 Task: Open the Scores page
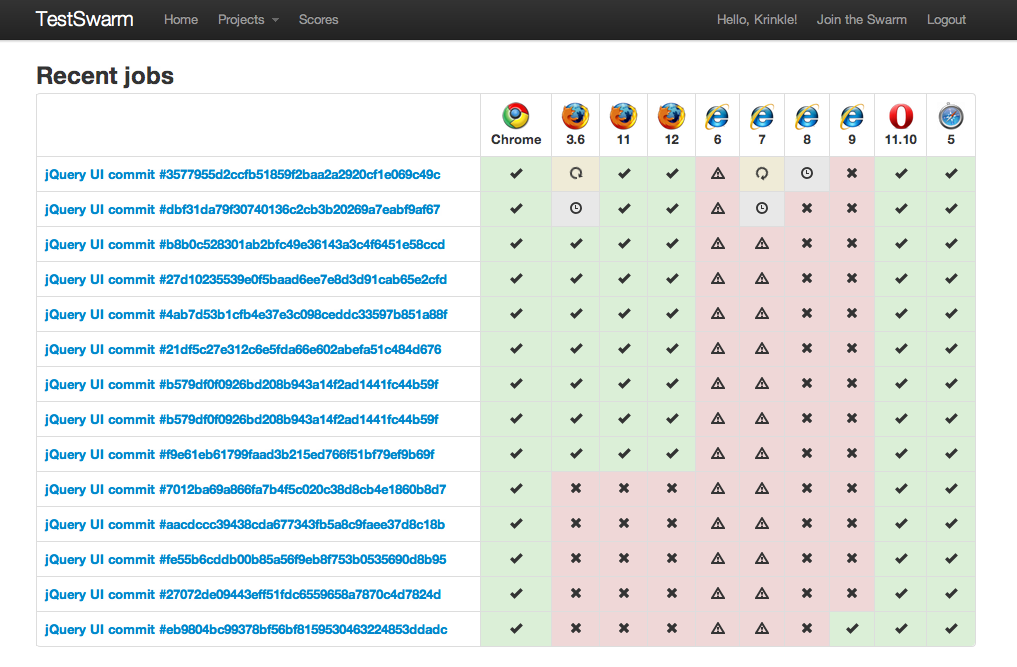[318, 19]
